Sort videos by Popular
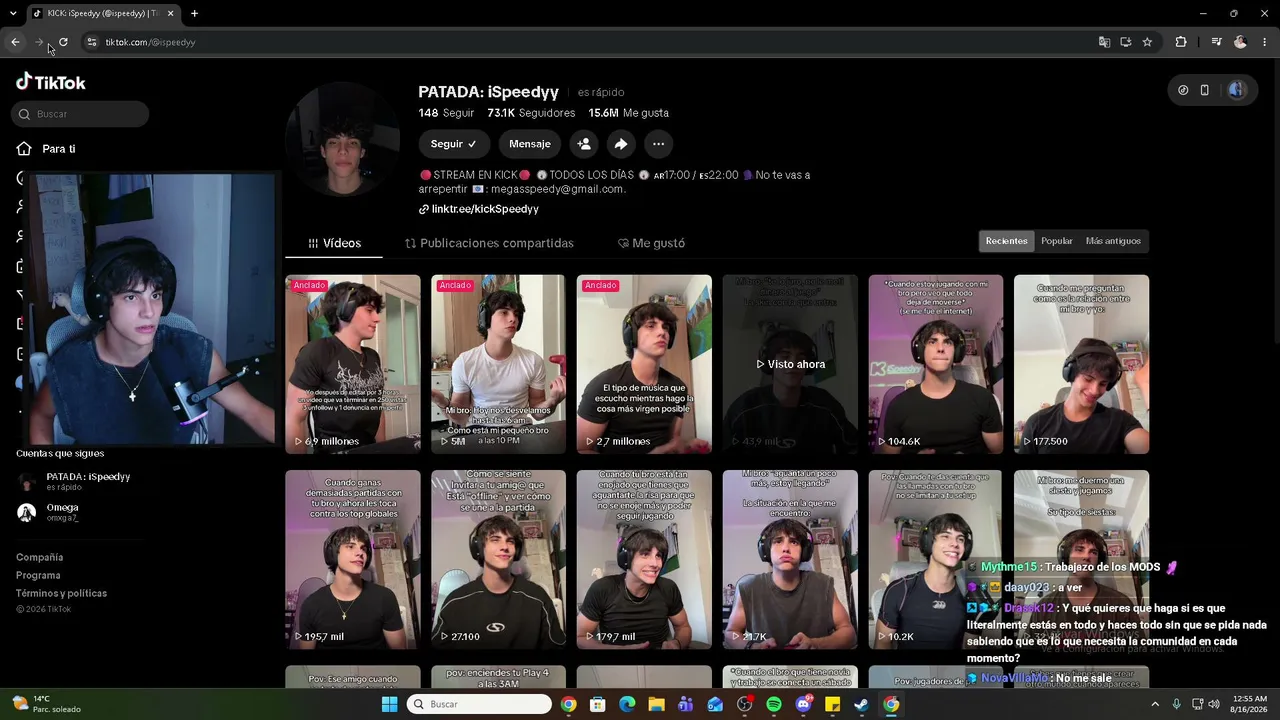The image size is (1280, 720). (x=1057, y=241)
